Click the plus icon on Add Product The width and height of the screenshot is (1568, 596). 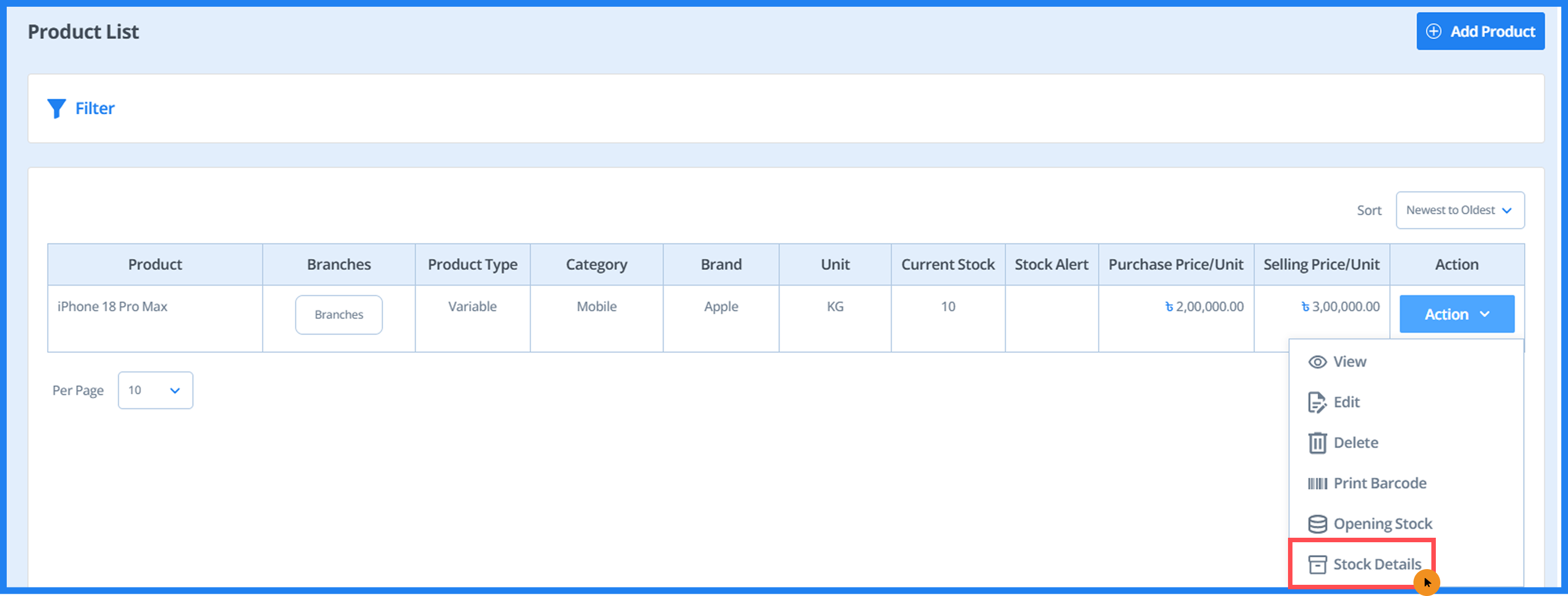click(x=1434, y=32)
